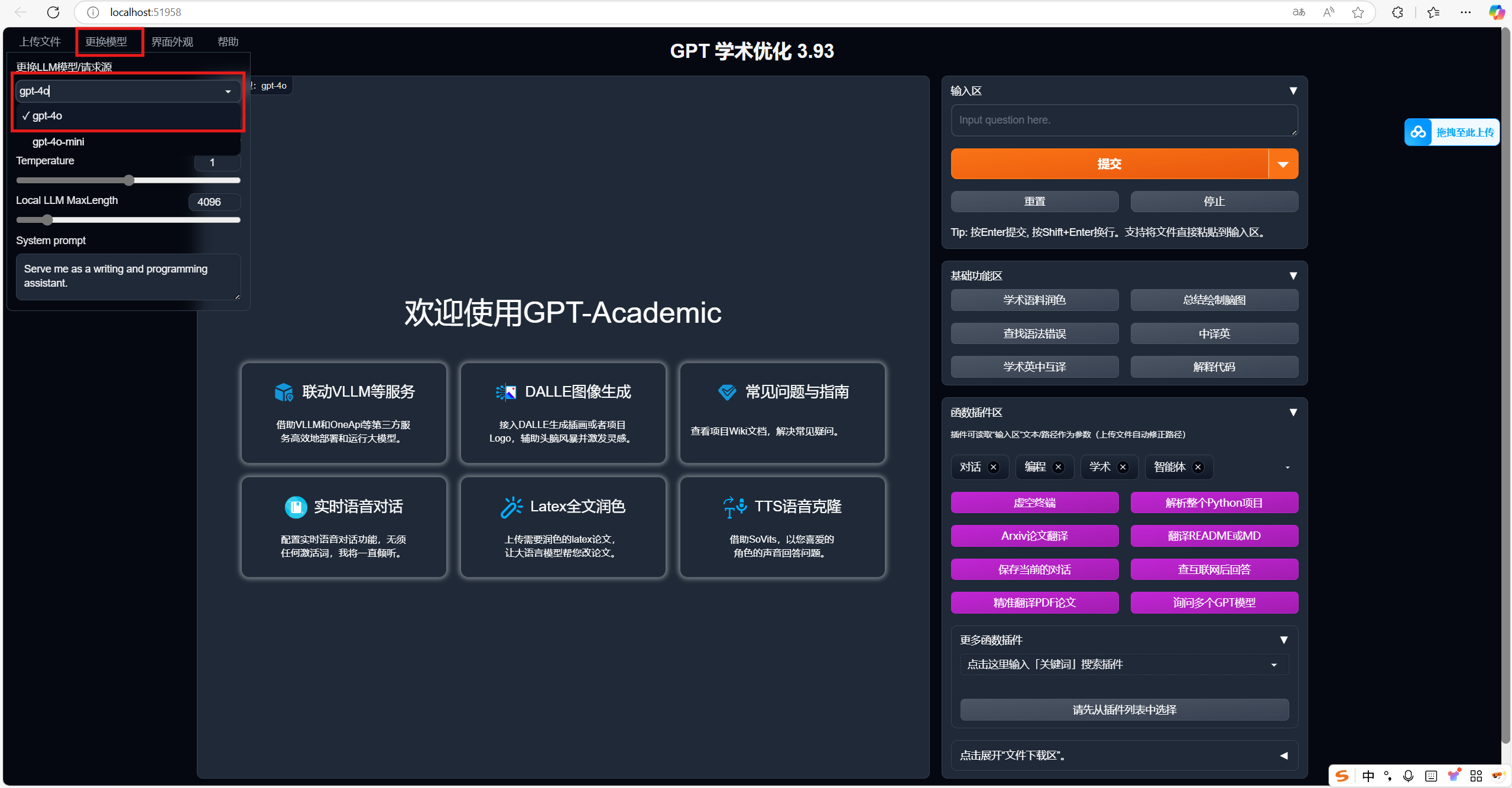Image resolution: width=1512 pixels, height=788 pixels.
Task: Click the browser refresh icon
Action: click(53, 12)
